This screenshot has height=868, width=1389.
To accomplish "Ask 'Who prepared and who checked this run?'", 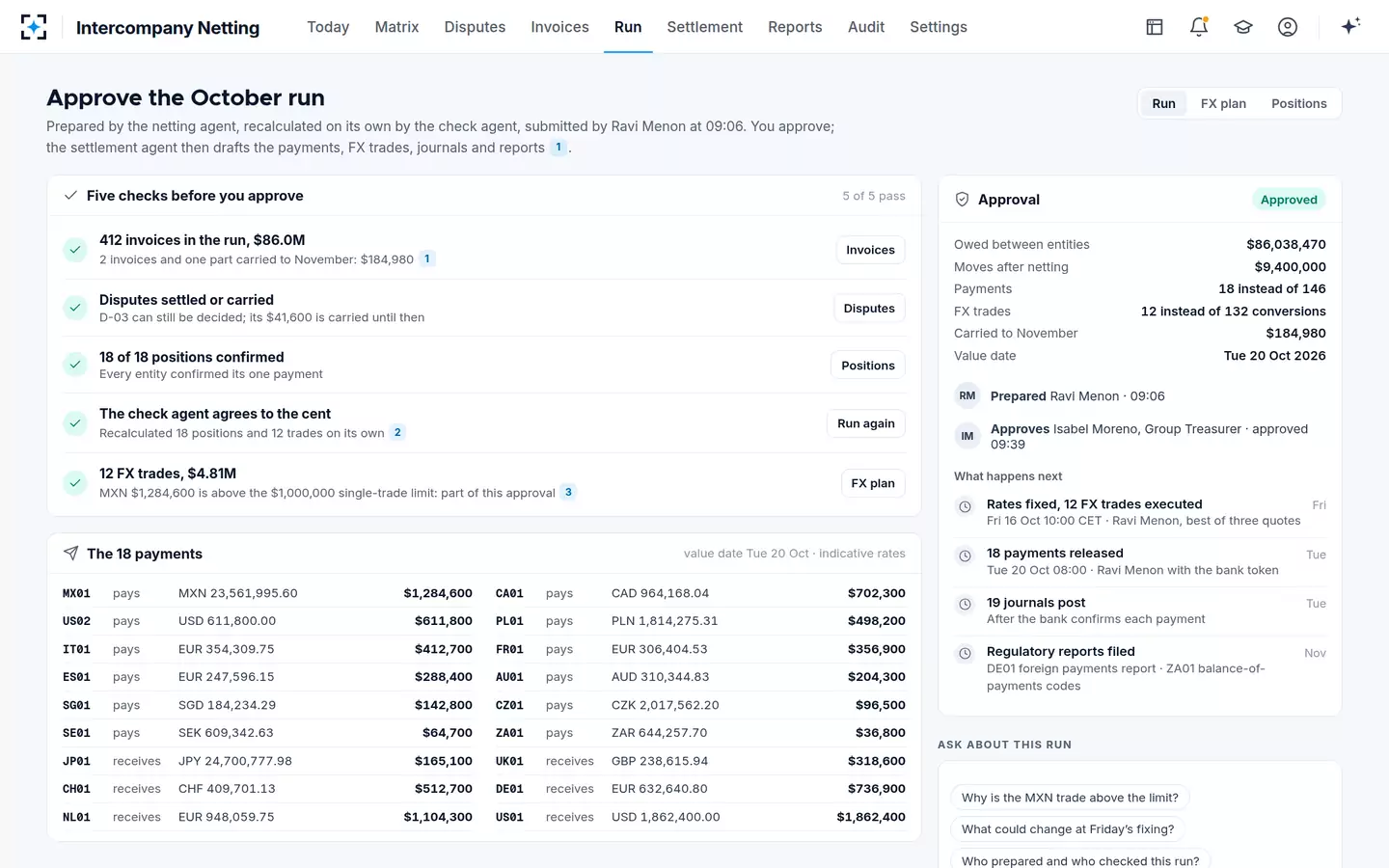I will pyautogui.click(x=1080, y=858).
